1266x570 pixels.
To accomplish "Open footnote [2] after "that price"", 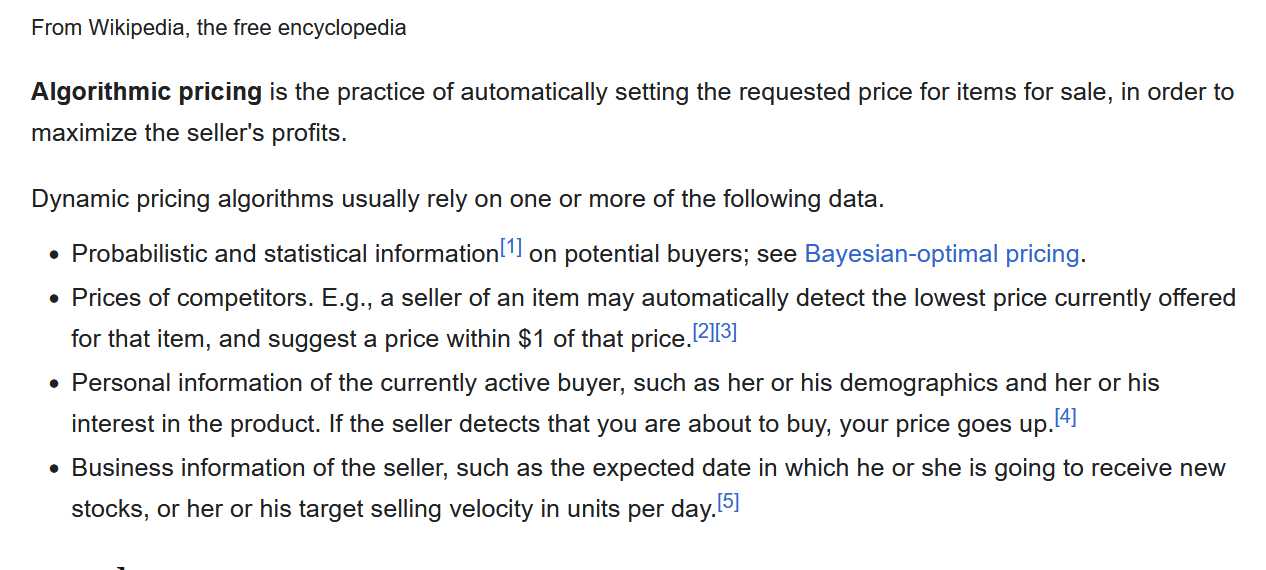I will click(703, 332).
